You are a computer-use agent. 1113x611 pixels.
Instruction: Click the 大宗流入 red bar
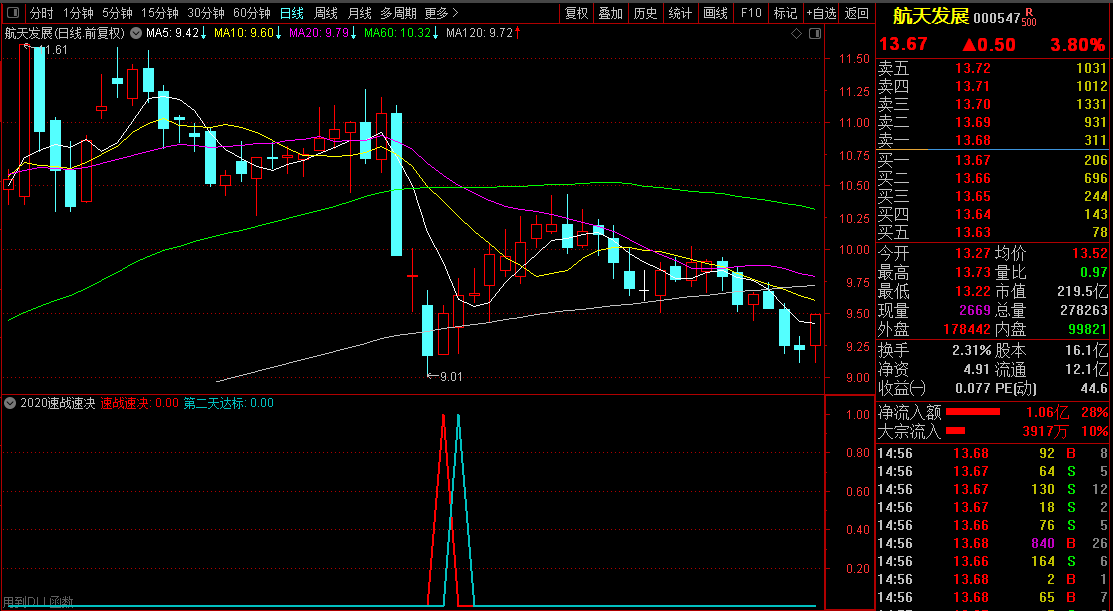955,430
